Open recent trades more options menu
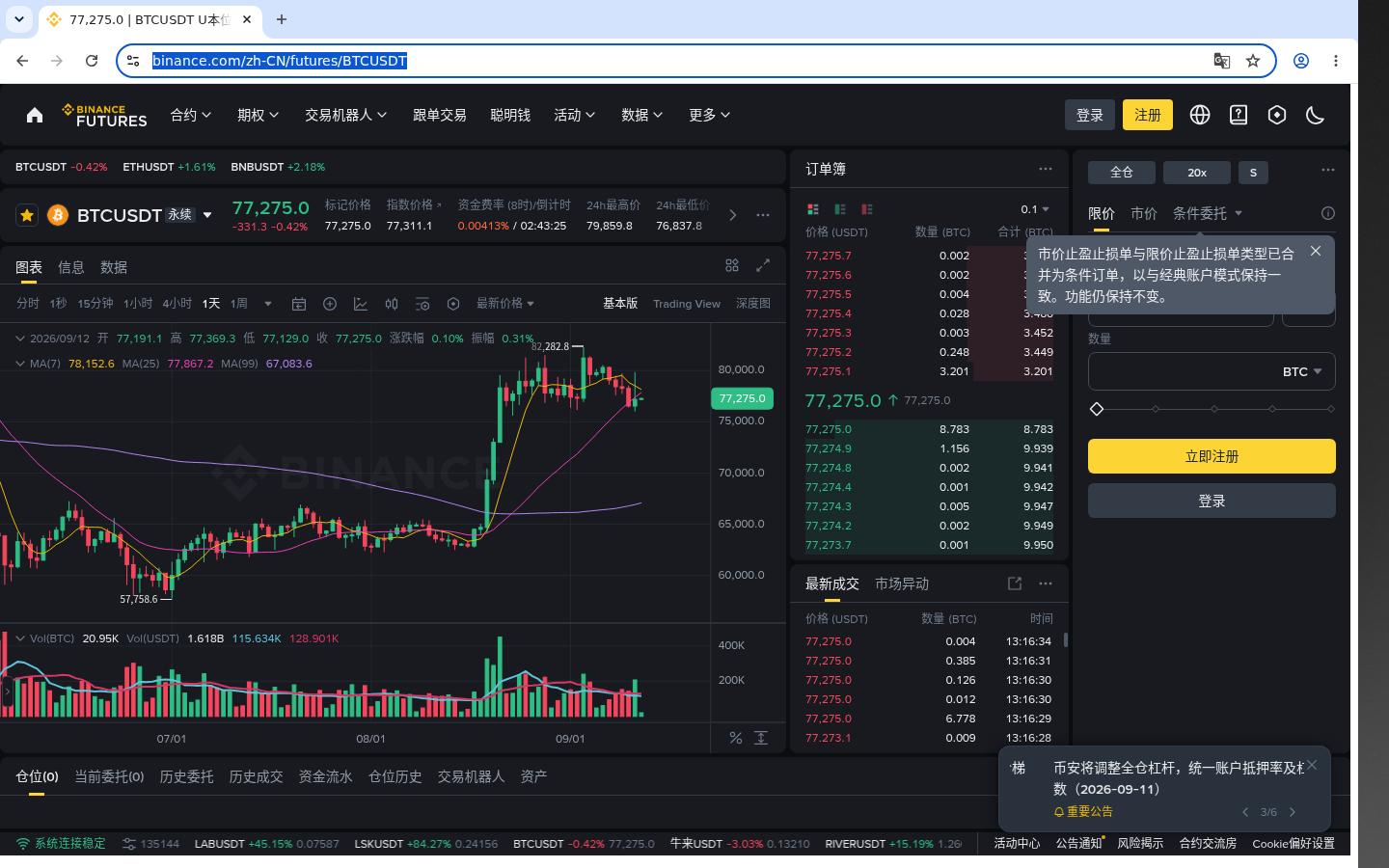The height and width of the screenshot is (868, 1389). tap(1046, 583)
